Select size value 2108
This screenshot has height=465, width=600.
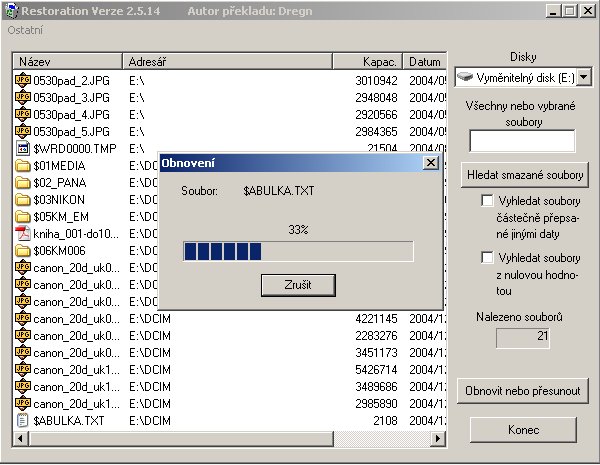click(385, 421)
